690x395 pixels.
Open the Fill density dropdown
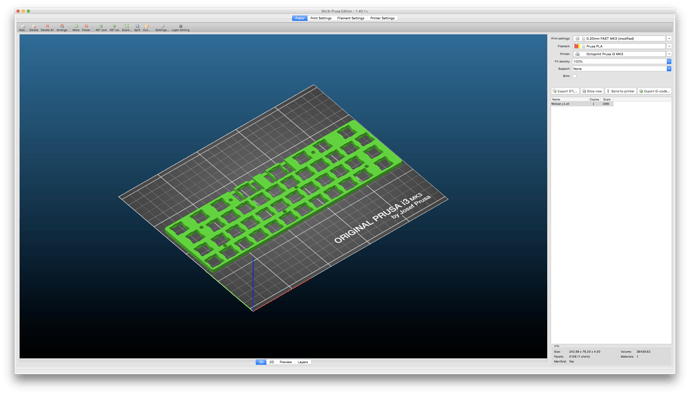coord(669,62)
